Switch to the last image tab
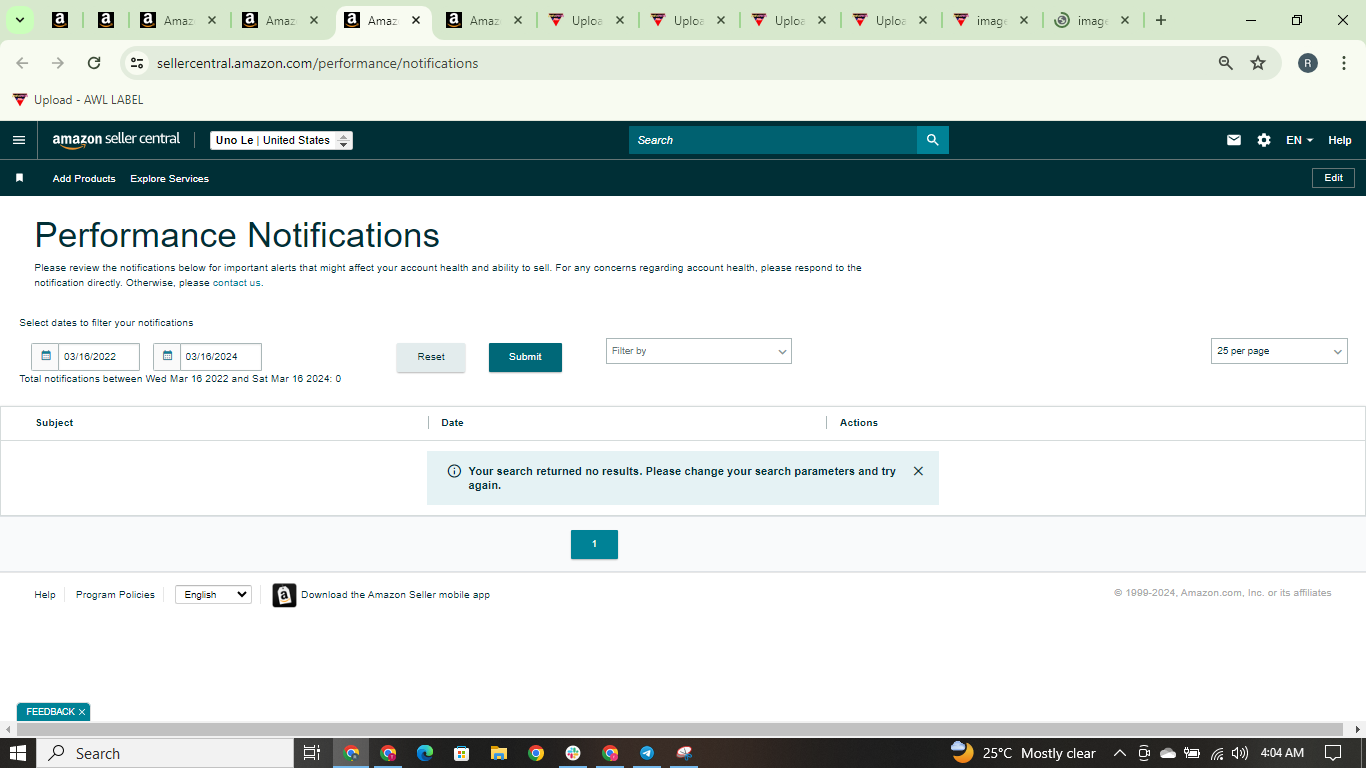 click(x=1093, y=20)
